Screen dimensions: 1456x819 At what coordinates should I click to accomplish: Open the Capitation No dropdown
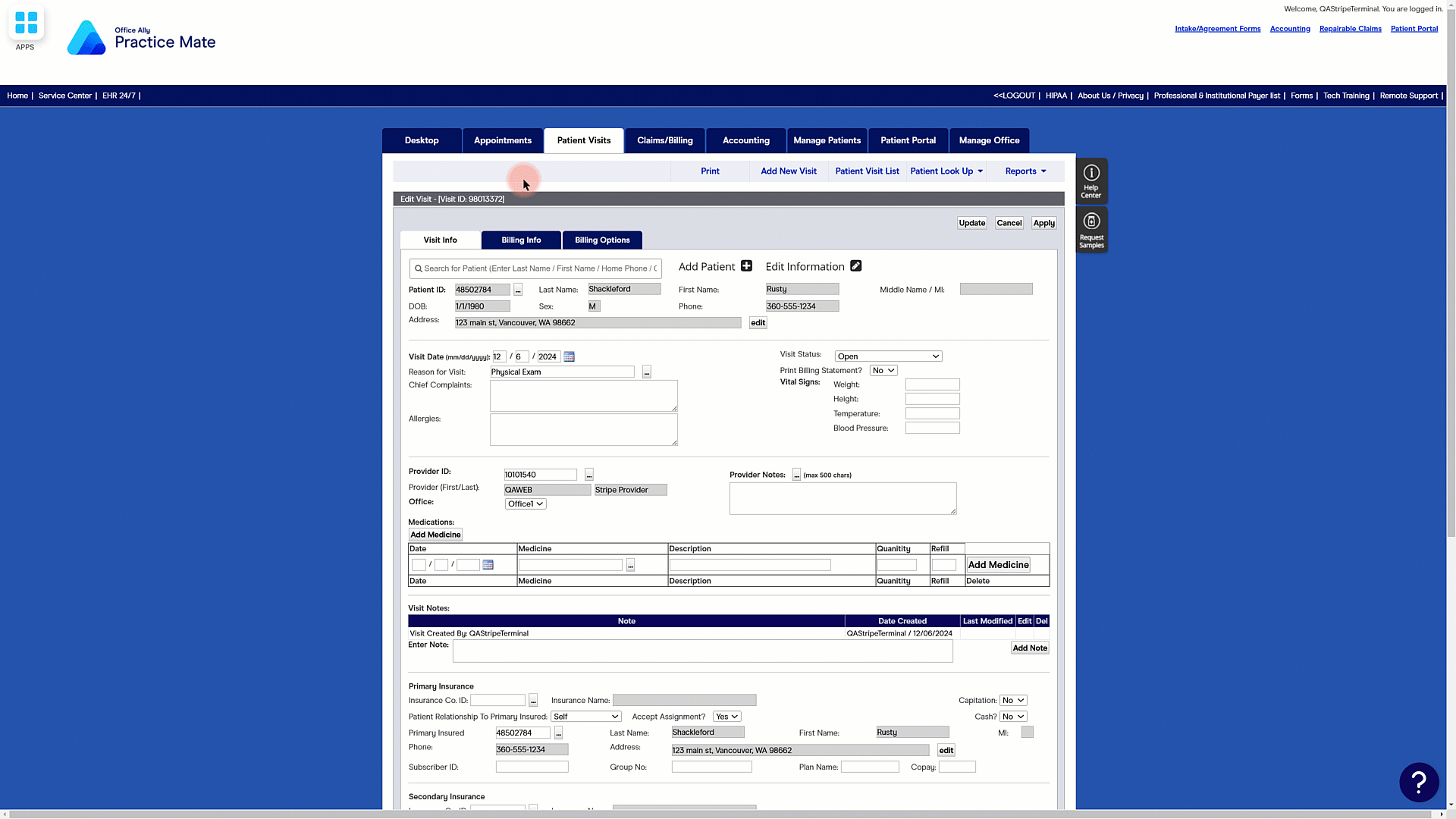pos(1013,701)
